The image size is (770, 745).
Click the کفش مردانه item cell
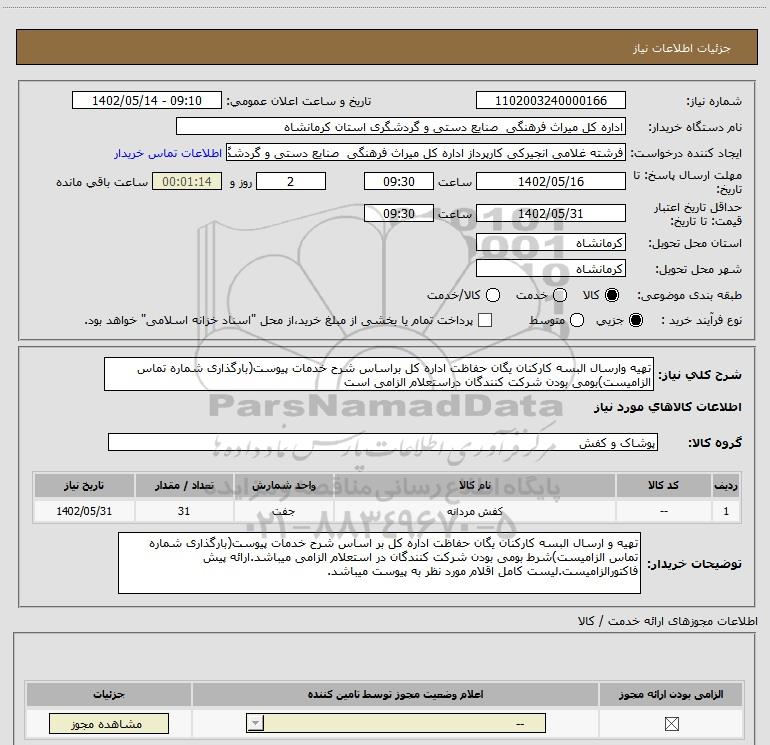[x=474, y=511]
